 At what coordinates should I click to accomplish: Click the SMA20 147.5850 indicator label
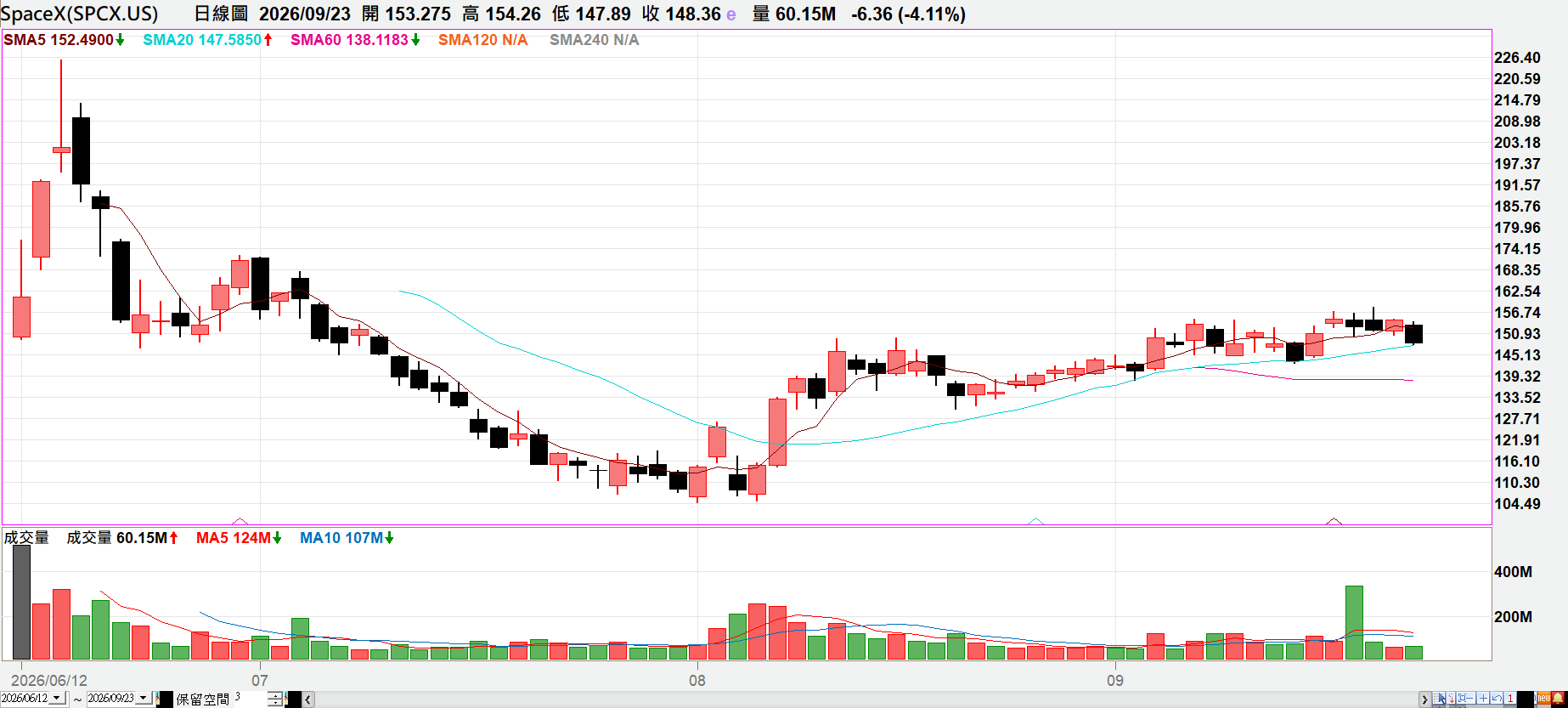click(x=207, y=40)
